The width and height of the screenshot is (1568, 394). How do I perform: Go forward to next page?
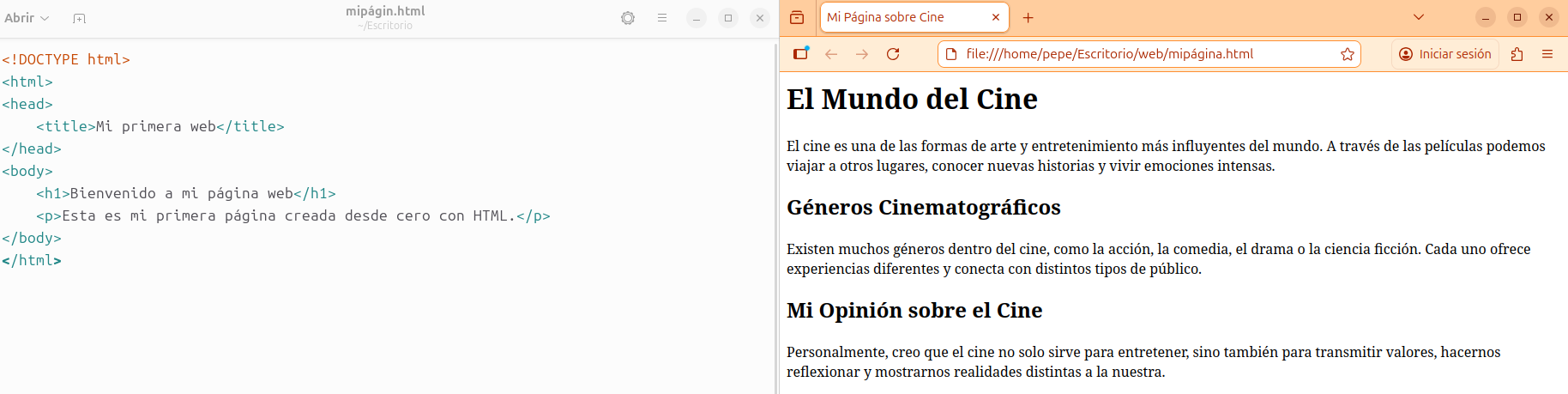click(x=862, y=54)
